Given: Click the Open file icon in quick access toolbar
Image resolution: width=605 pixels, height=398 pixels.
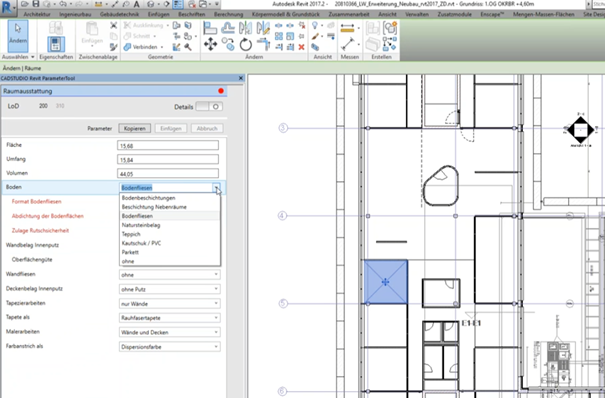Looking at the screenshot, I should click(x=25, y=4).
